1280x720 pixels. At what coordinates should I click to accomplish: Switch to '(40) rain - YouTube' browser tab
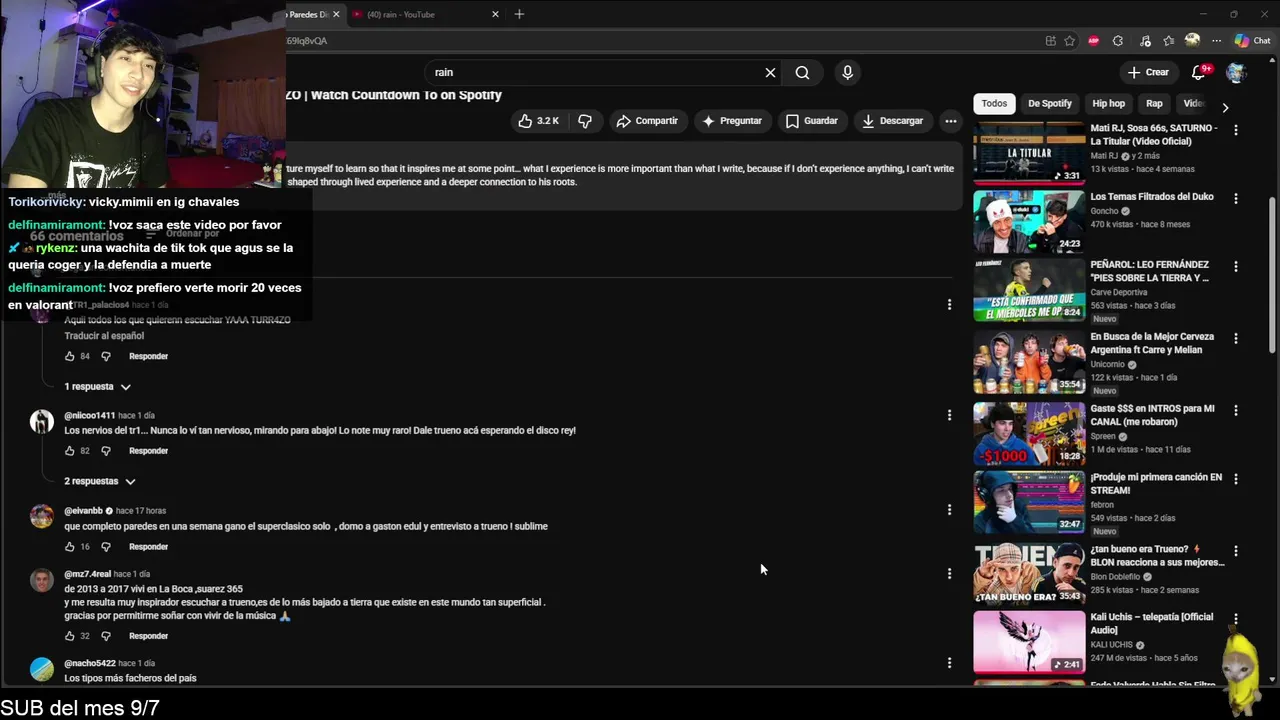pyautogui.click(x=424, y=14)
